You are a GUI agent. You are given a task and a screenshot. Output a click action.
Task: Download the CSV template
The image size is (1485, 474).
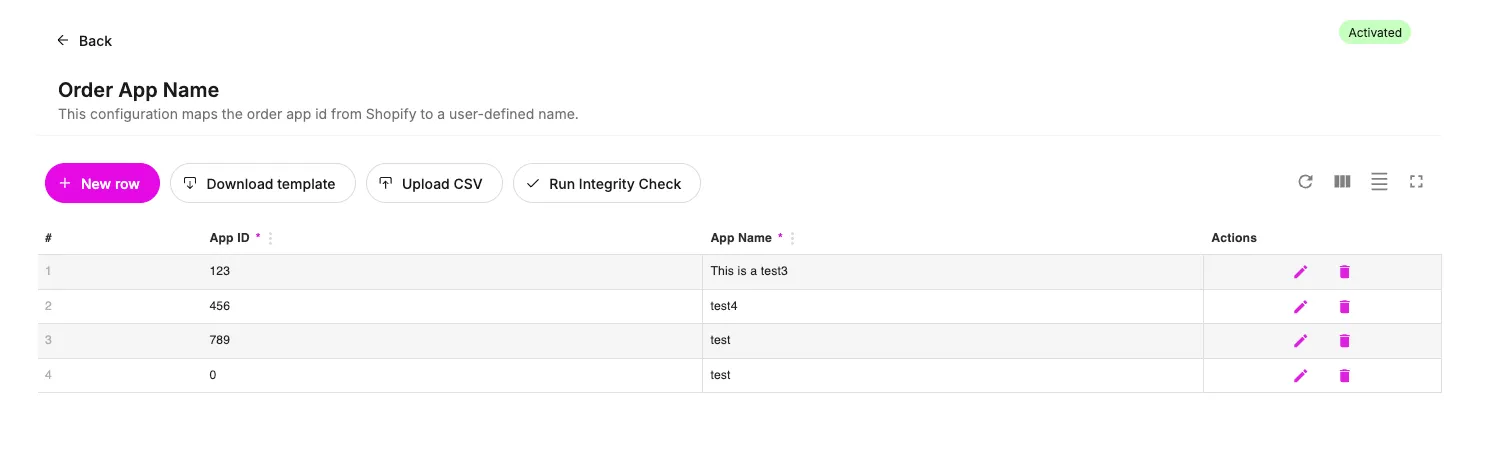[263, 183]
